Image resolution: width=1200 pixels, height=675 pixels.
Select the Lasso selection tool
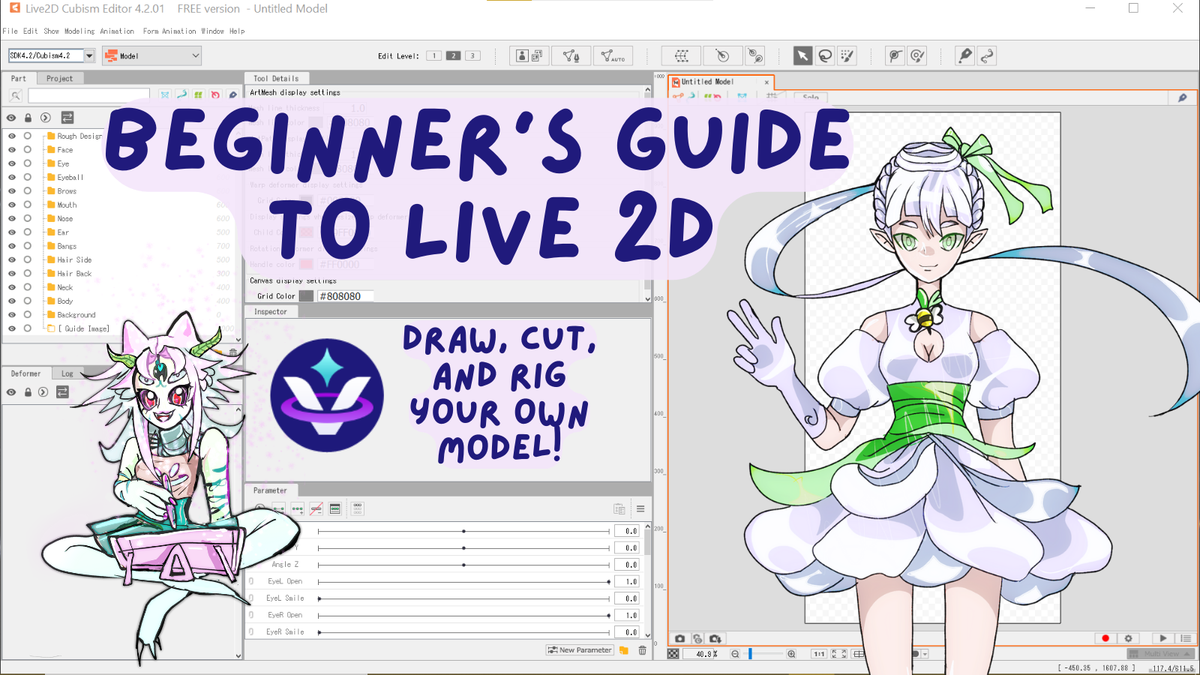point(823,55)
